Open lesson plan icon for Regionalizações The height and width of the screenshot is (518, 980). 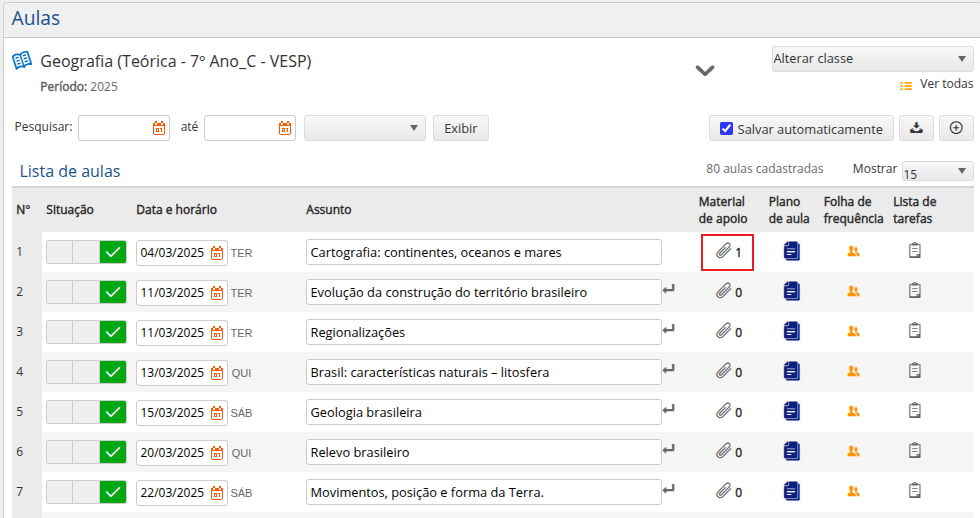(x=791, y=332)
